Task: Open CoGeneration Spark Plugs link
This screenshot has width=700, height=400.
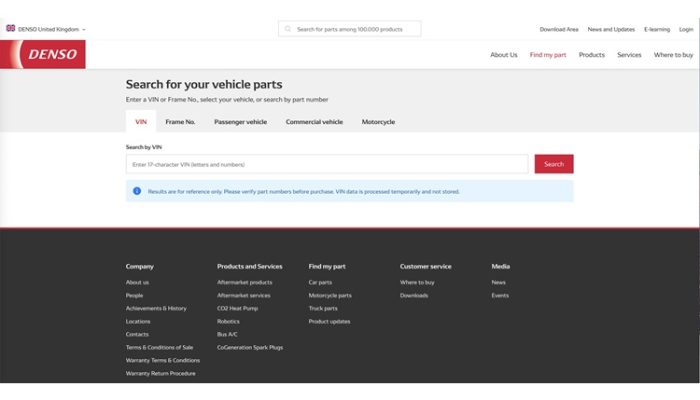Action: (x=250, y=347)
